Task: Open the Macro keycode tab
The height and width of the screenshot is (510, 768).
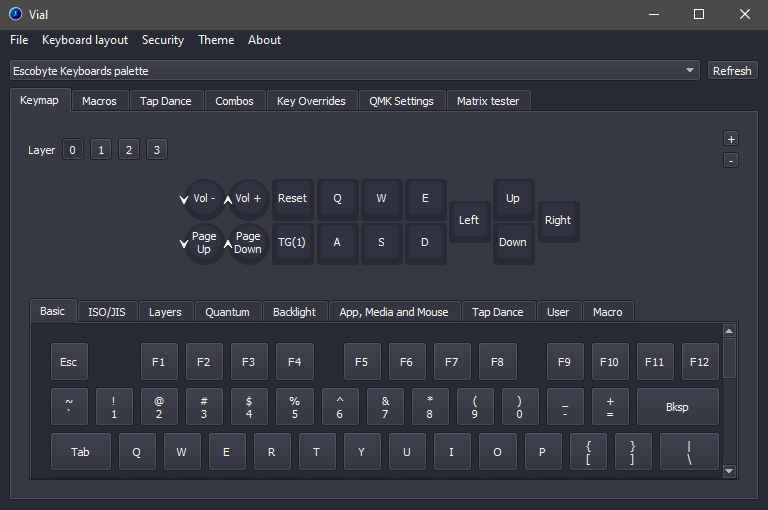Action: pyautogui.click(x=607, y=312)
